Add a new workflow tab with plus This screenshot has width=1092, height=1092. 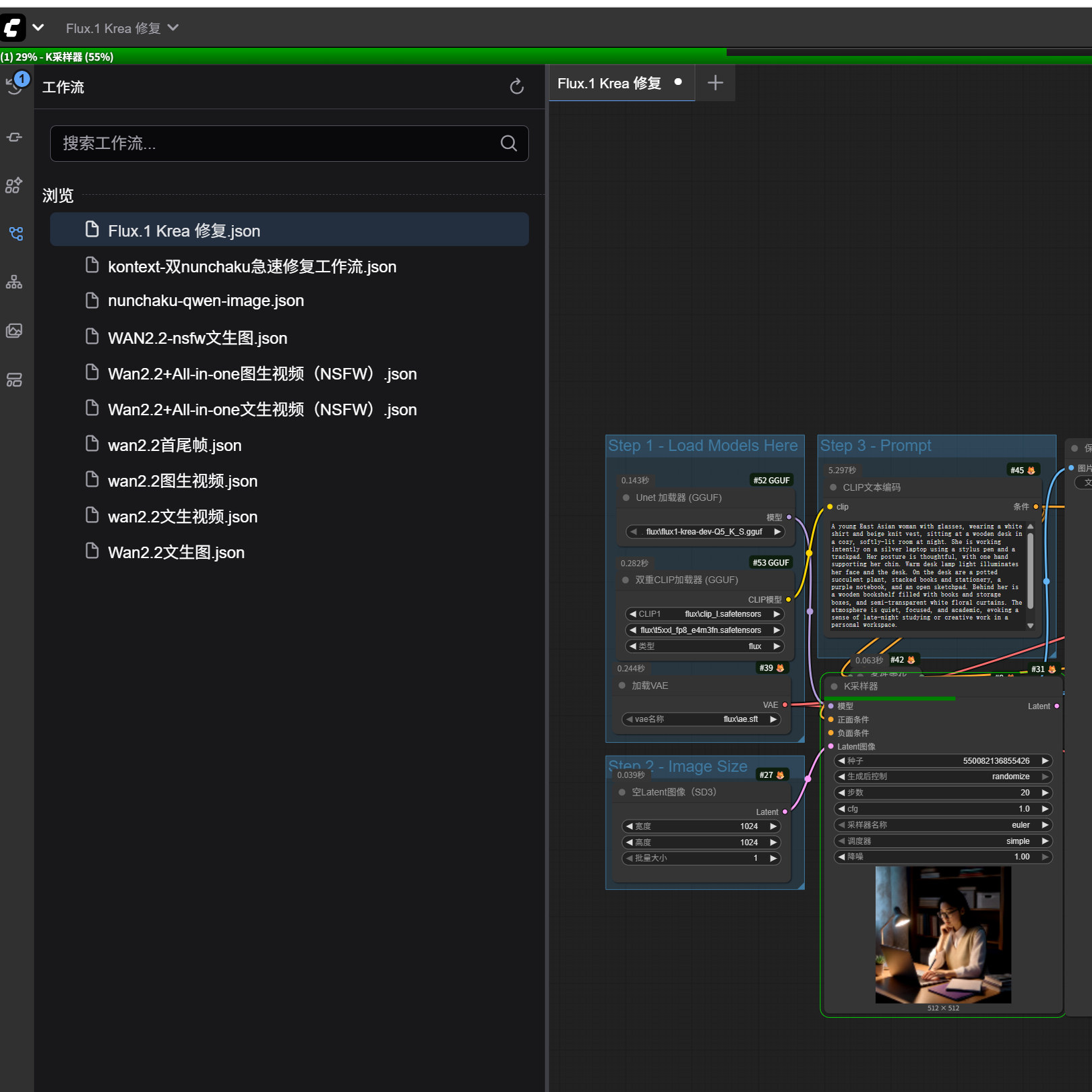pos(715,83)
